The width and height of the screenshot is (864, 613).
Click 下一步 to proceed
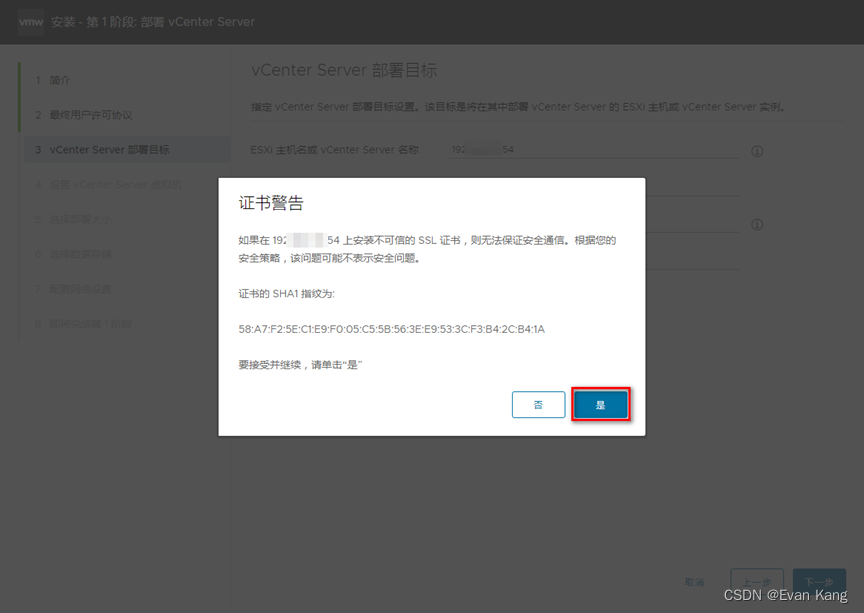click(x=819, y=582)
